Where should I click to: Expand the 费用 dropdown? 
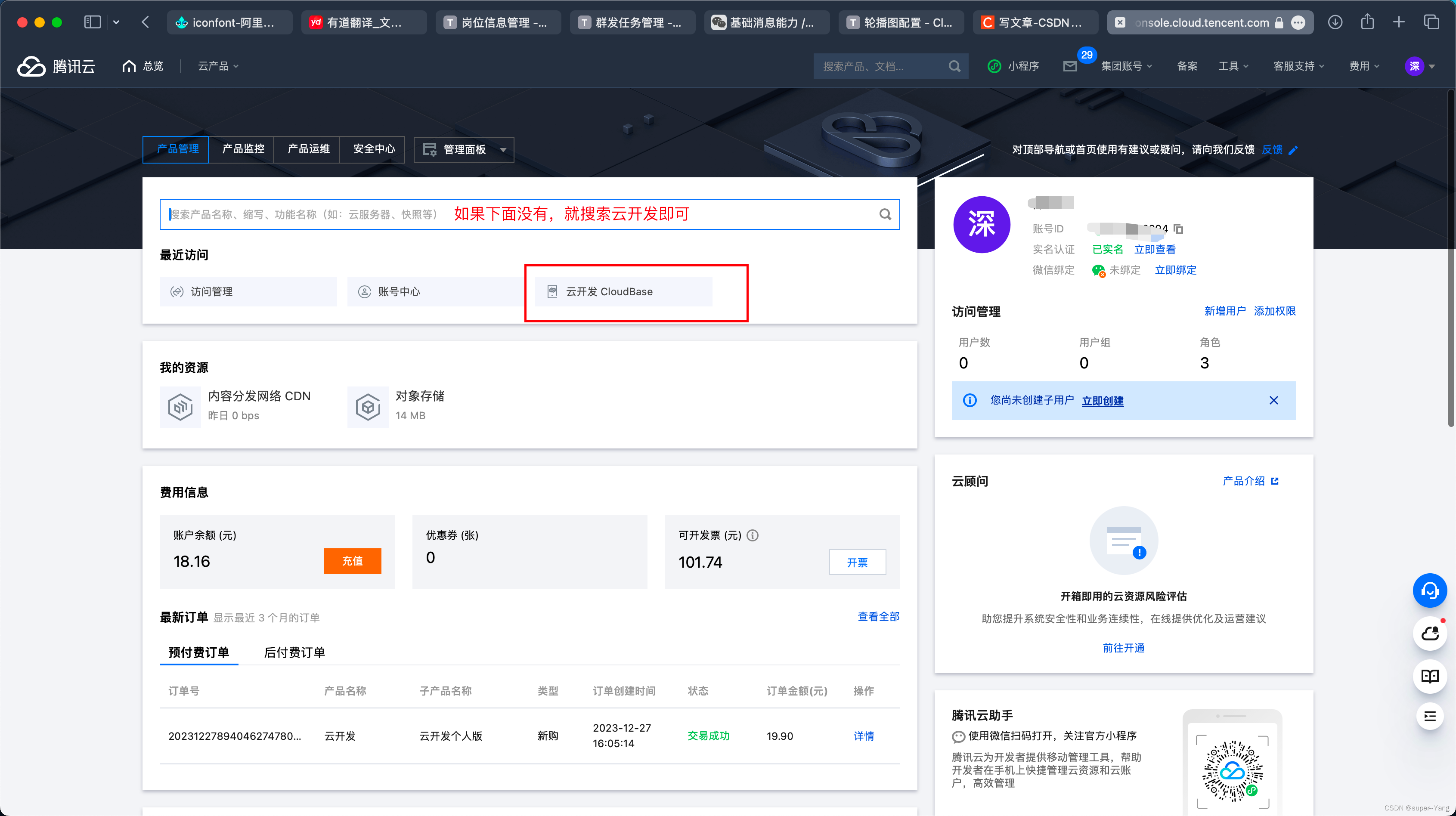pyautogui.click(x=1364, y=66)
